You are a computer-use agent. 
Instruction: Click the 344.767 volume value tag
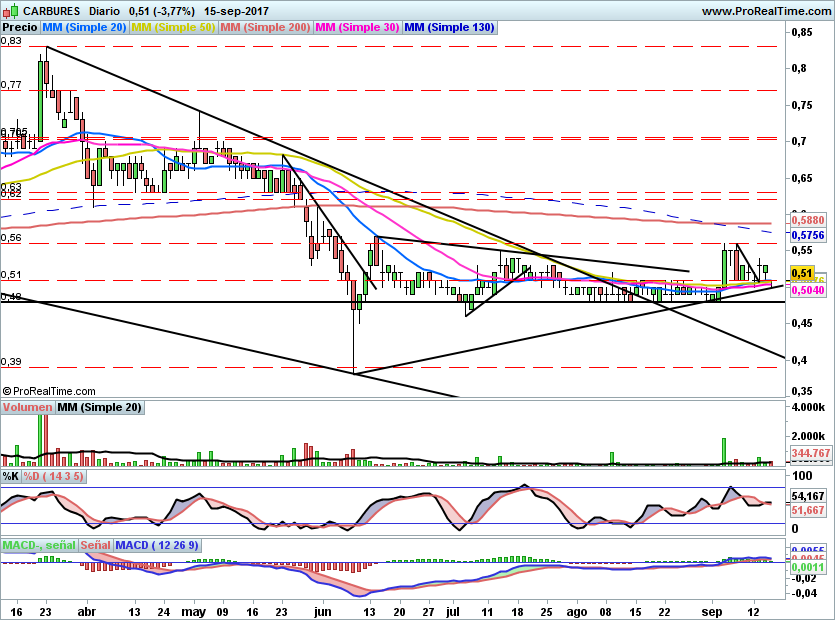pos(811,453)
